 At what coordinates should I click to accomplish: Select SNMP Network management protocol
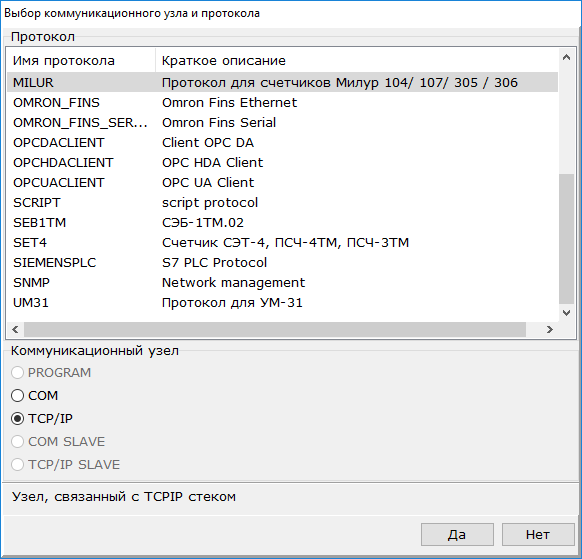282,283
